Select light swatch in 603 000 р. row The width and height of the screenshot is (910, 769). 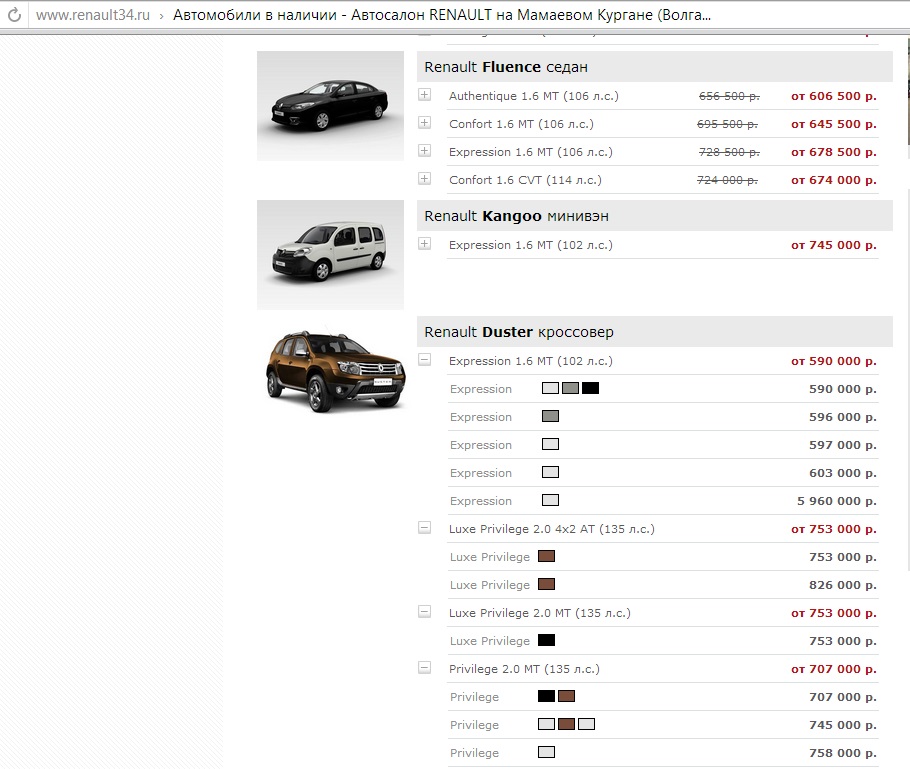tap(550, 472)
